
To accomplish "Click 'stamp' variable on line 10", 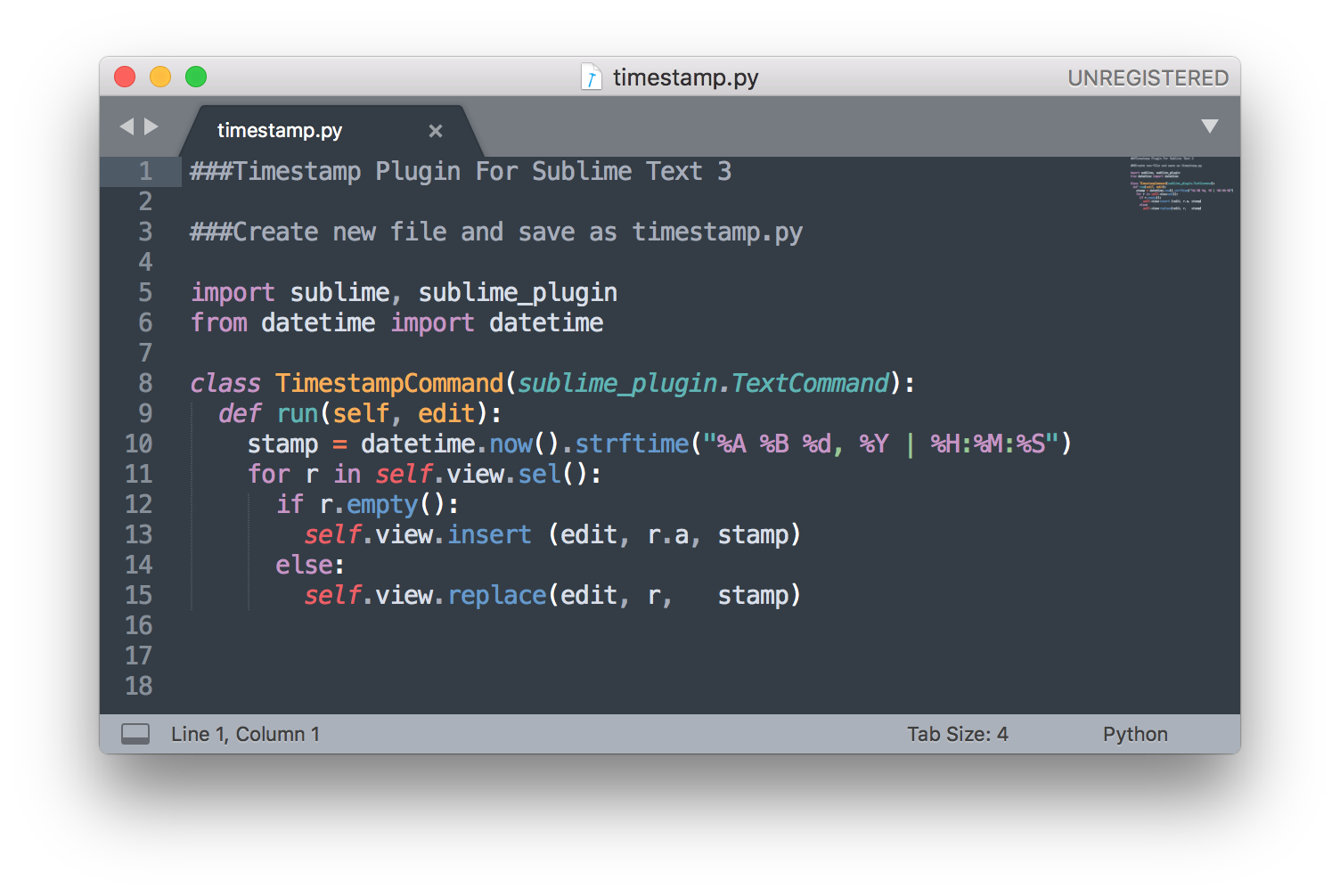I will coord(282,444).
